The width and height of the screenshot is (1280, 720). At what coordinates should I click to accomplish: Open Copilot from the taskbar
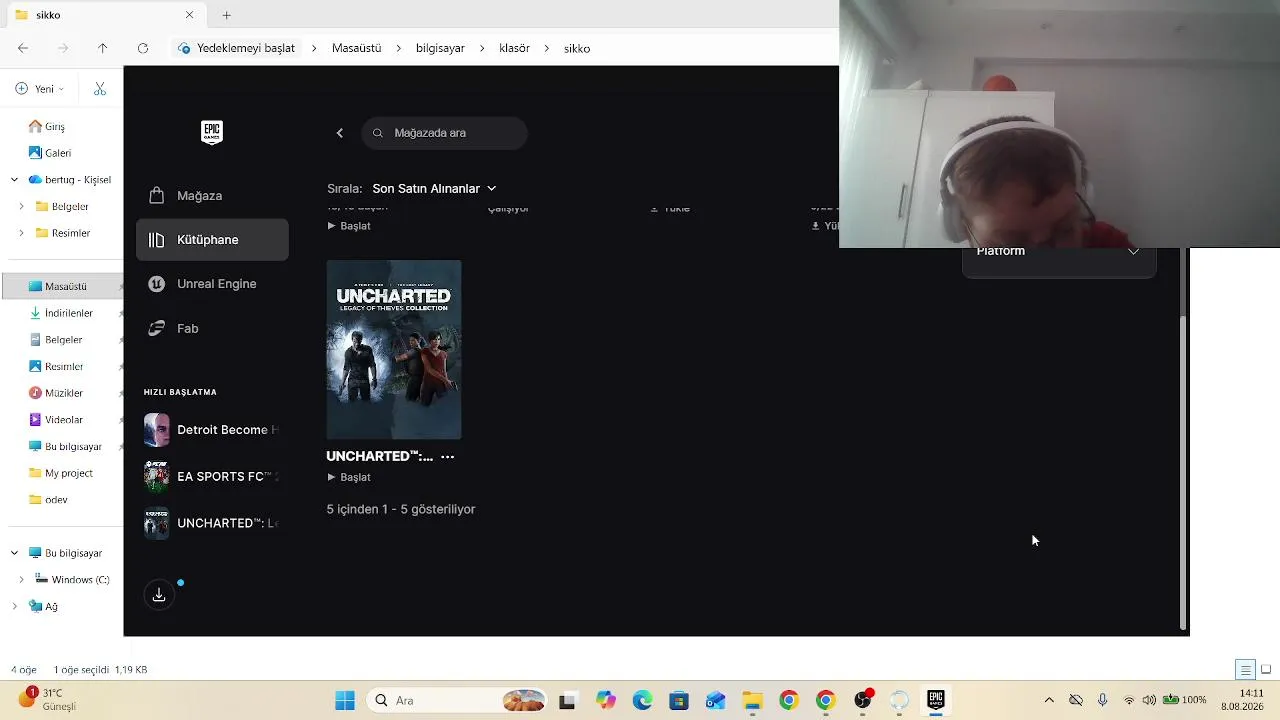[605, 701]
